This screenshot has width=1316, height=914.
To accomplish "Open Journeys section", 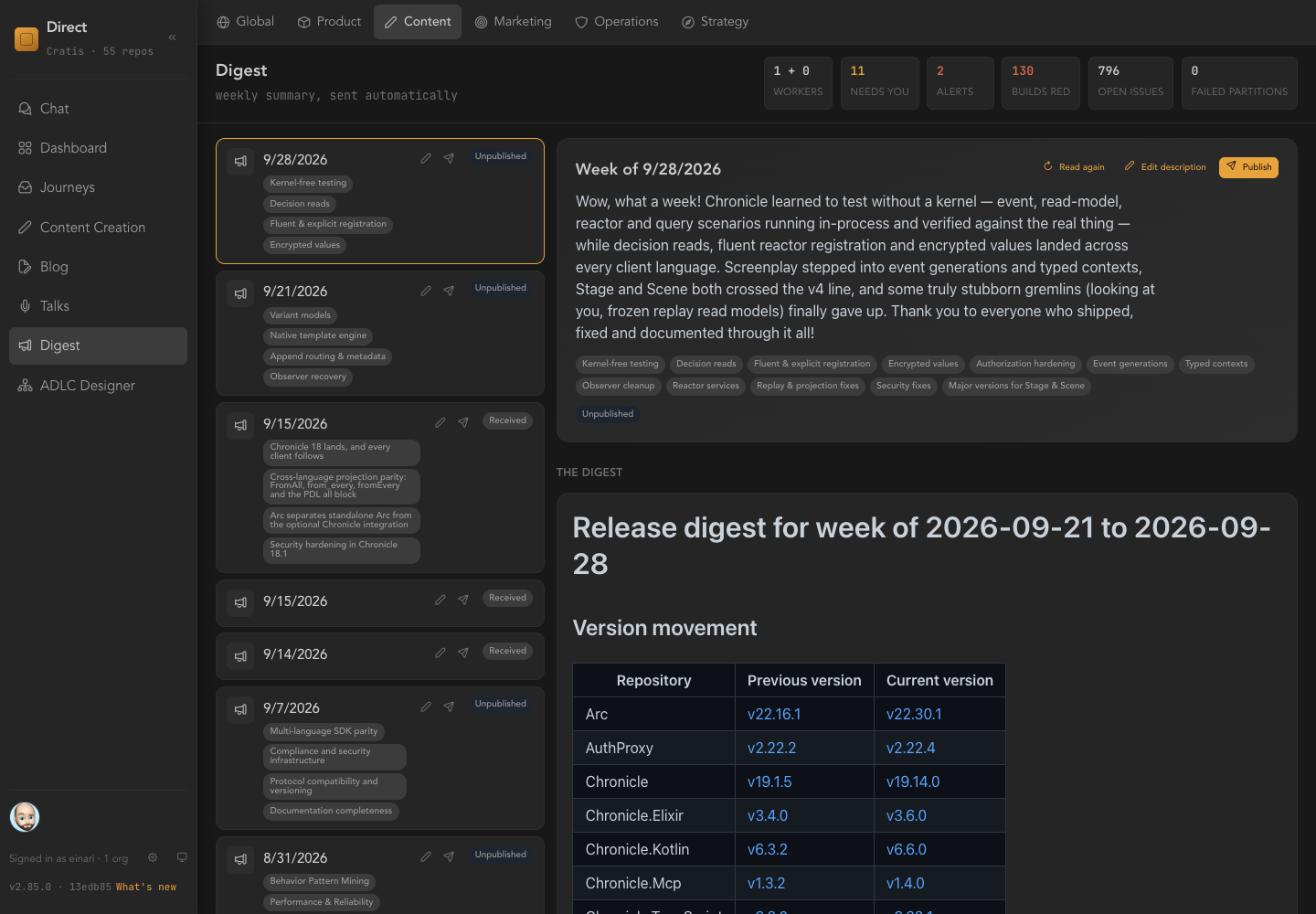I will click(98, 187).
